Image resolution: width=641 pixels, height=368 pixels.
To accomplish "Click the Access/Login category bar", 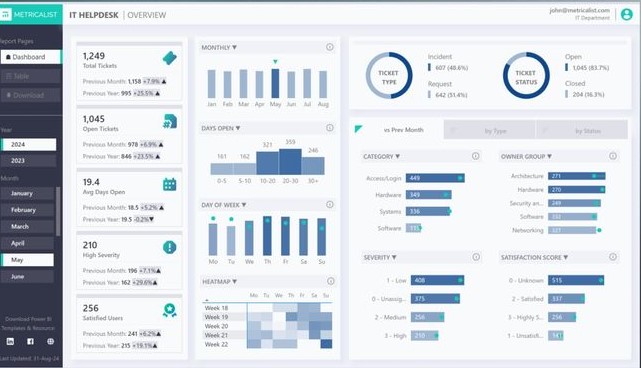I will coord(435,178).
